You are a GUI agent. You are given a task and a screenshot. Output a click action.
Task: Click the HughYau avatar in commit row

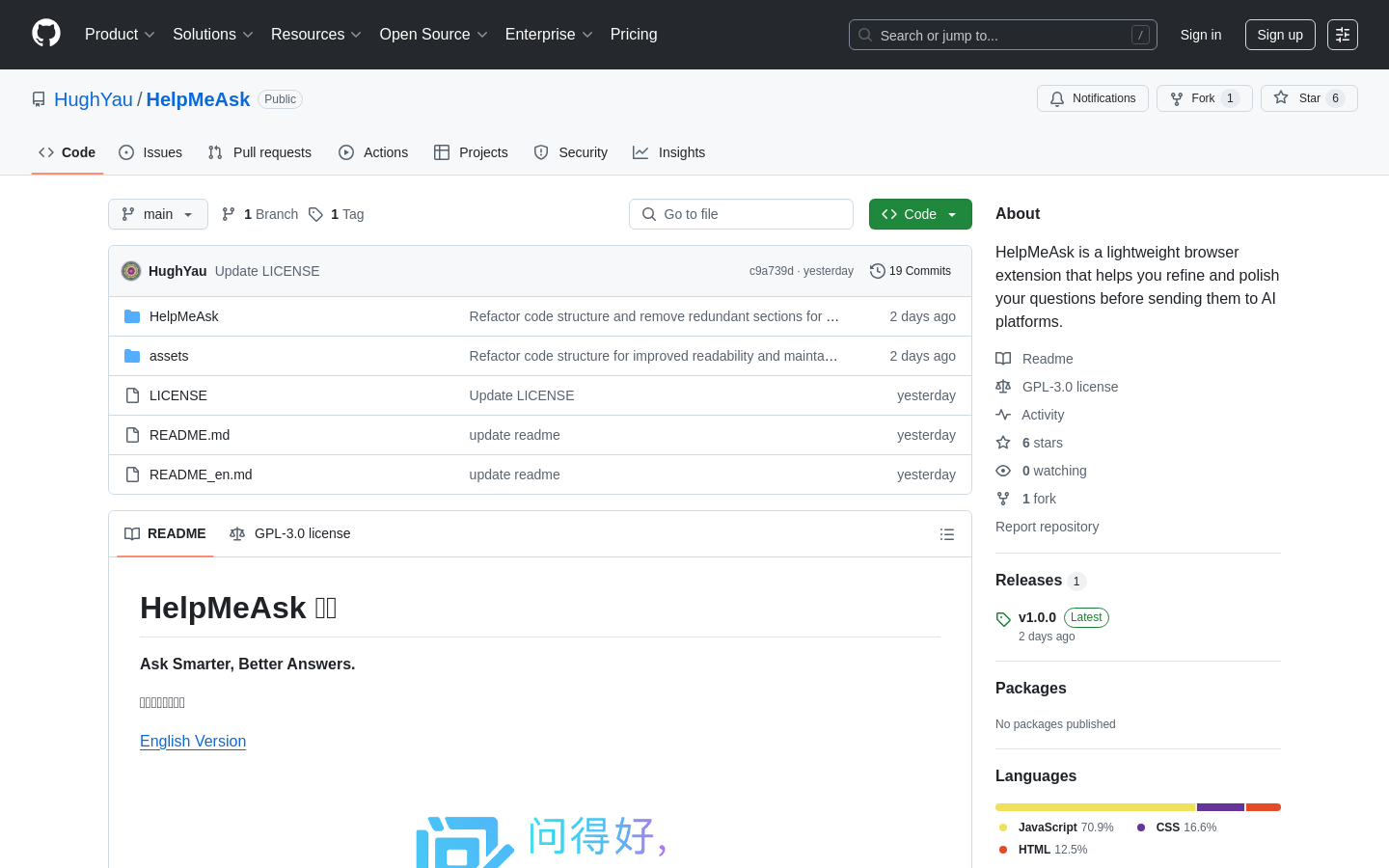click(x=131, y=271)
